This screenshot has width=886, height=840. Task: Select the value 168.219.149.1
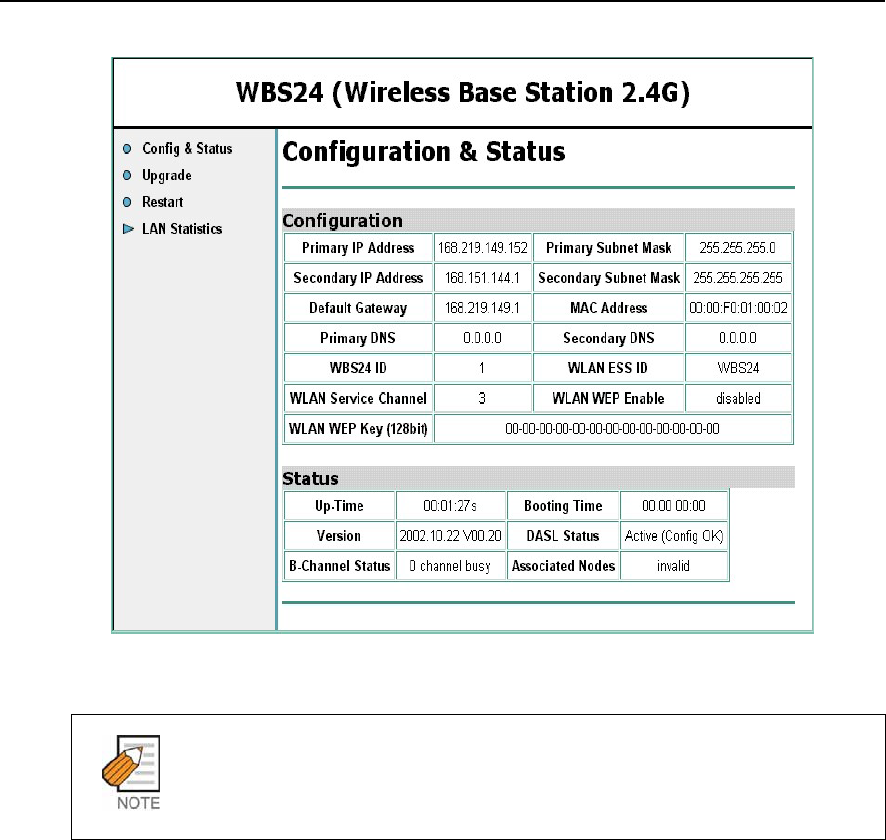pyautogui.click(x=483, y=308)
